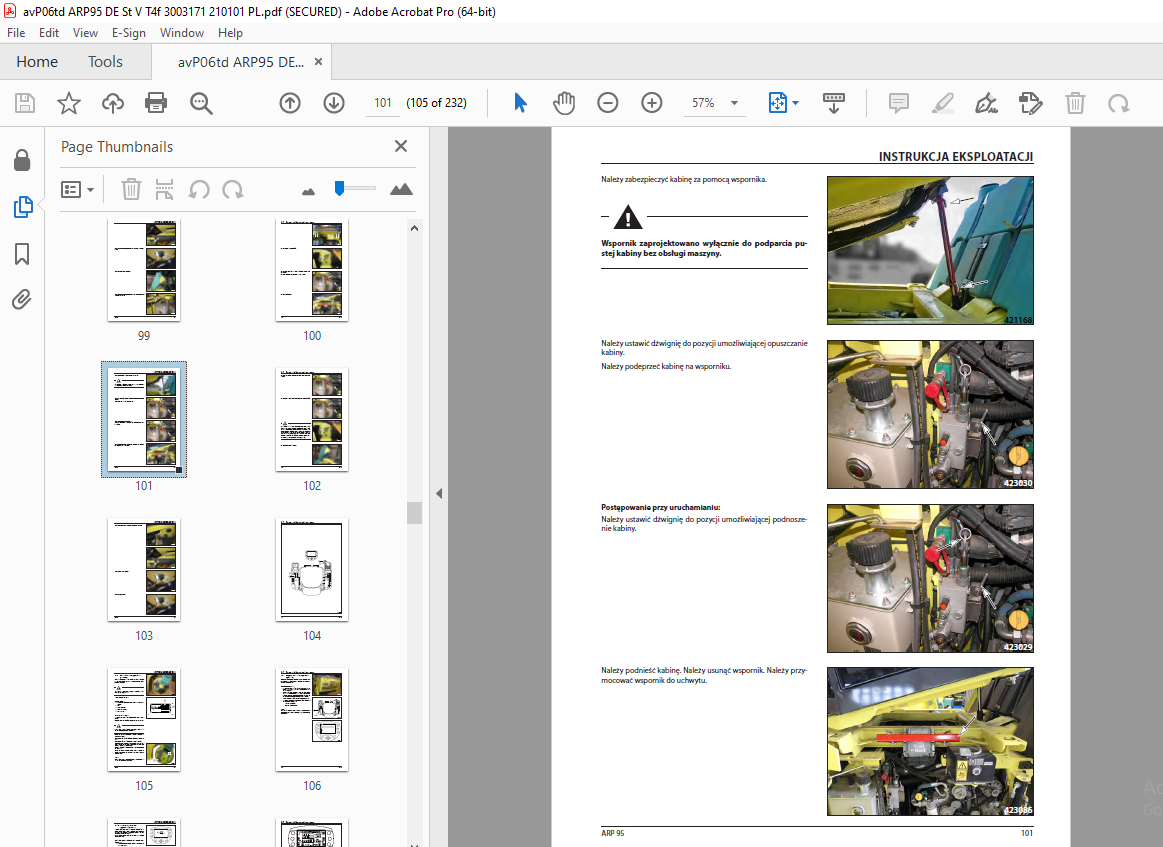Click the page number input field
This screenshot has width=1163, height=847.
[383, 103]
